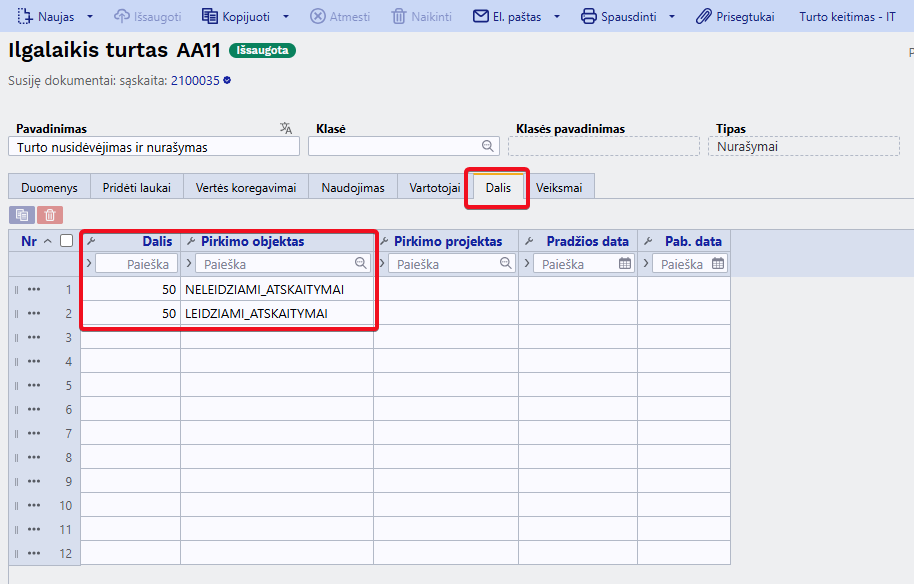The height and width of the screenshot is (584, 914).
Task: Click search icon in Pirkimo projektas filter
Action: (505, 263)
